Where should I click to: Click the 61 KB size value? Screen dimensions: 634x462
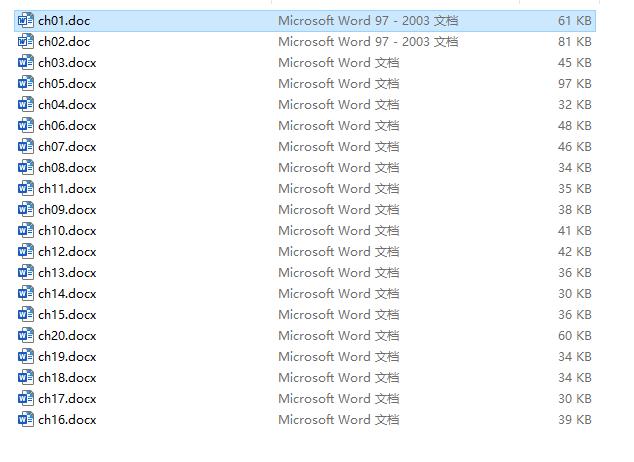(575, 21)
